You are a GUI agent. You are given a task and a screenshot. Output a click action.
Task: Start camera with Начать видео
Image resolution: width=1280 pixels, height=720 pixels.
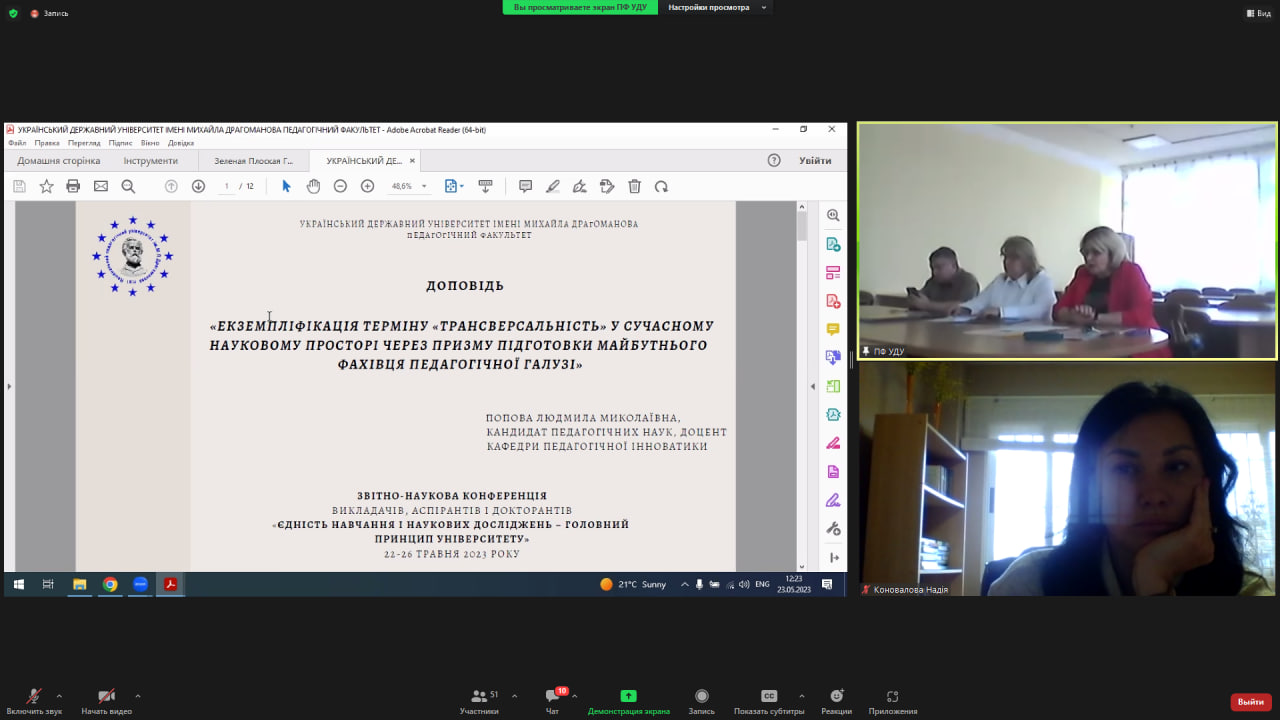(x=106, y=701)
